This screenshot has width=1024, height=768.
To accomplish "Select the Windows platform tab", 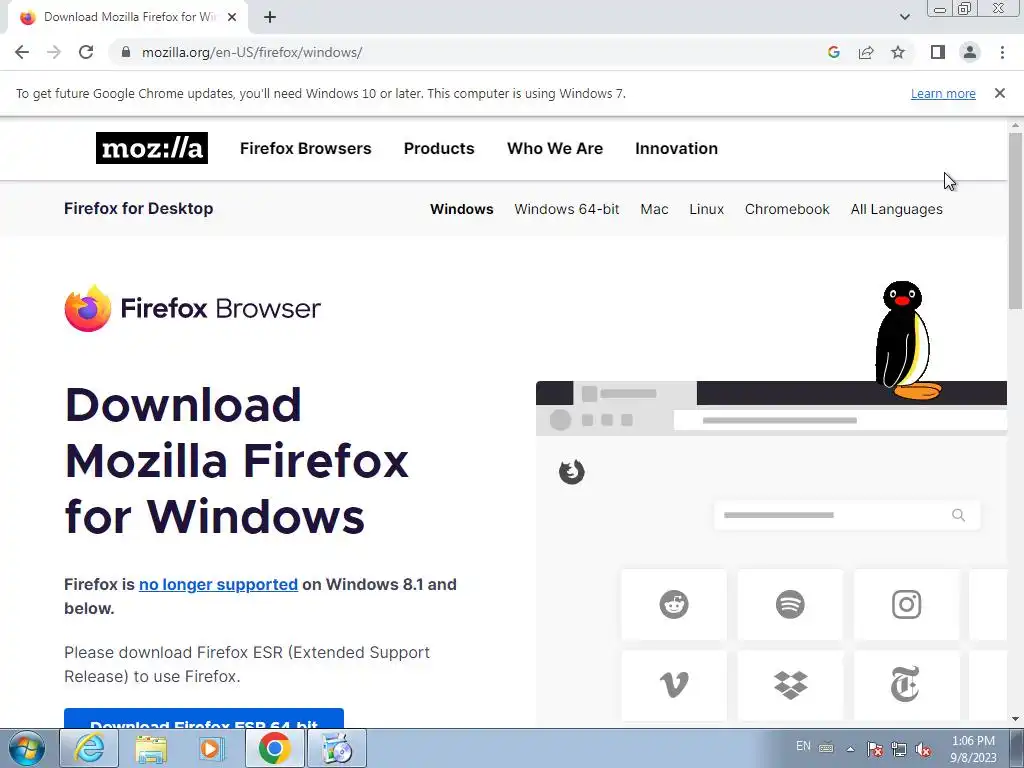I will point(462,209).
